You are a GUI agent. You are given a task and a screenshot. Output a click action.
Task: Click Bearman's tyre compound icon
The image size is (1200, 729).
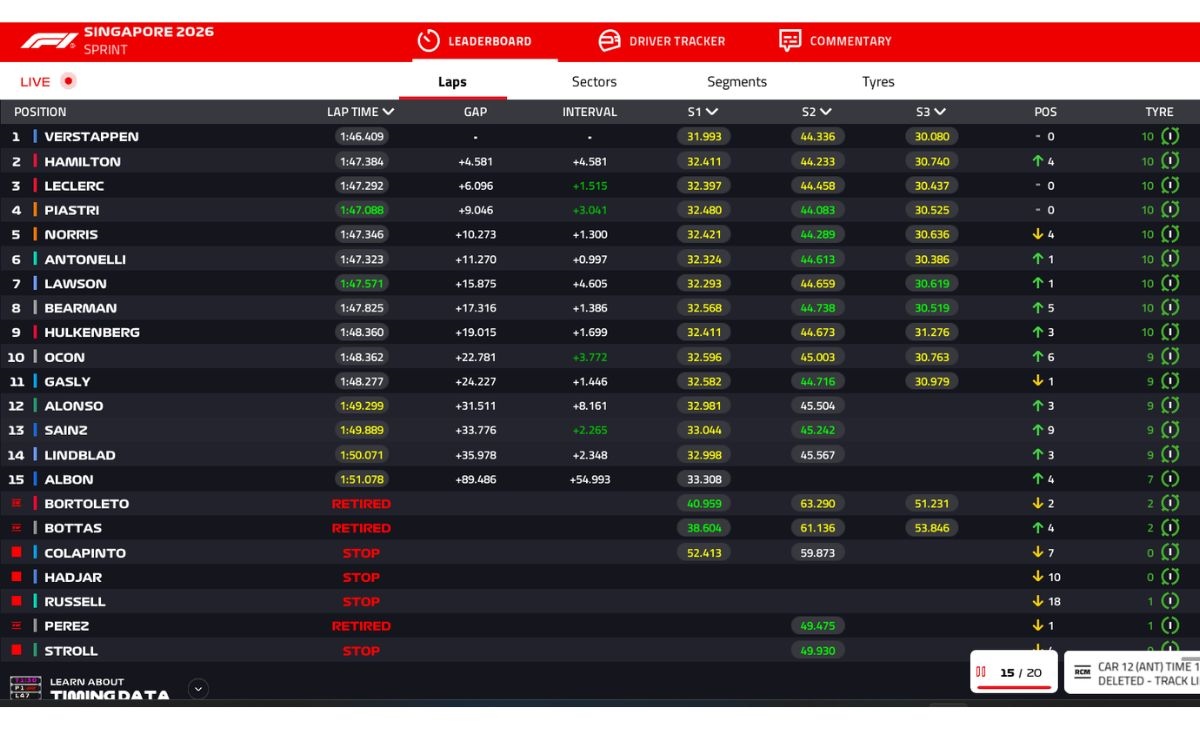[x=1170, y=308]
